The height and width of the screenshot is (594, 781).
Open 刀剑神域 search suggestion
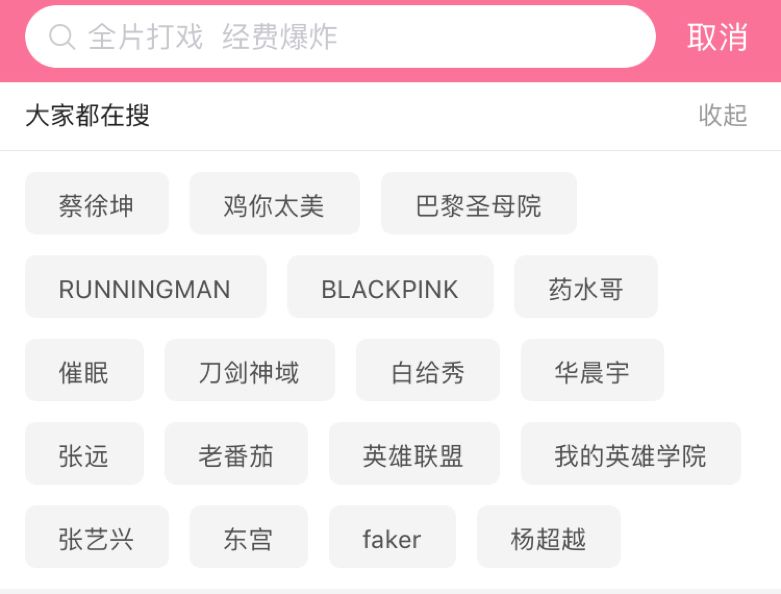click(249, 373)
